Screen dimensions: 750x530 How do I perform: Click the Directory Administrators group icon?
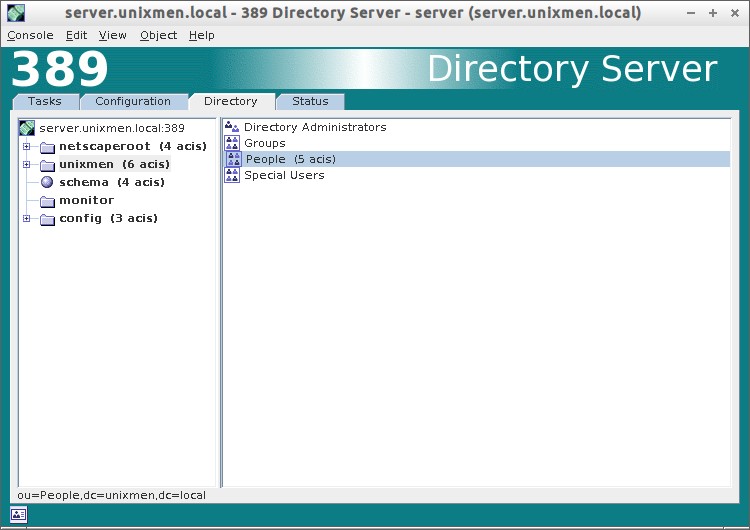pyautogui.click(x=232, y=127)
